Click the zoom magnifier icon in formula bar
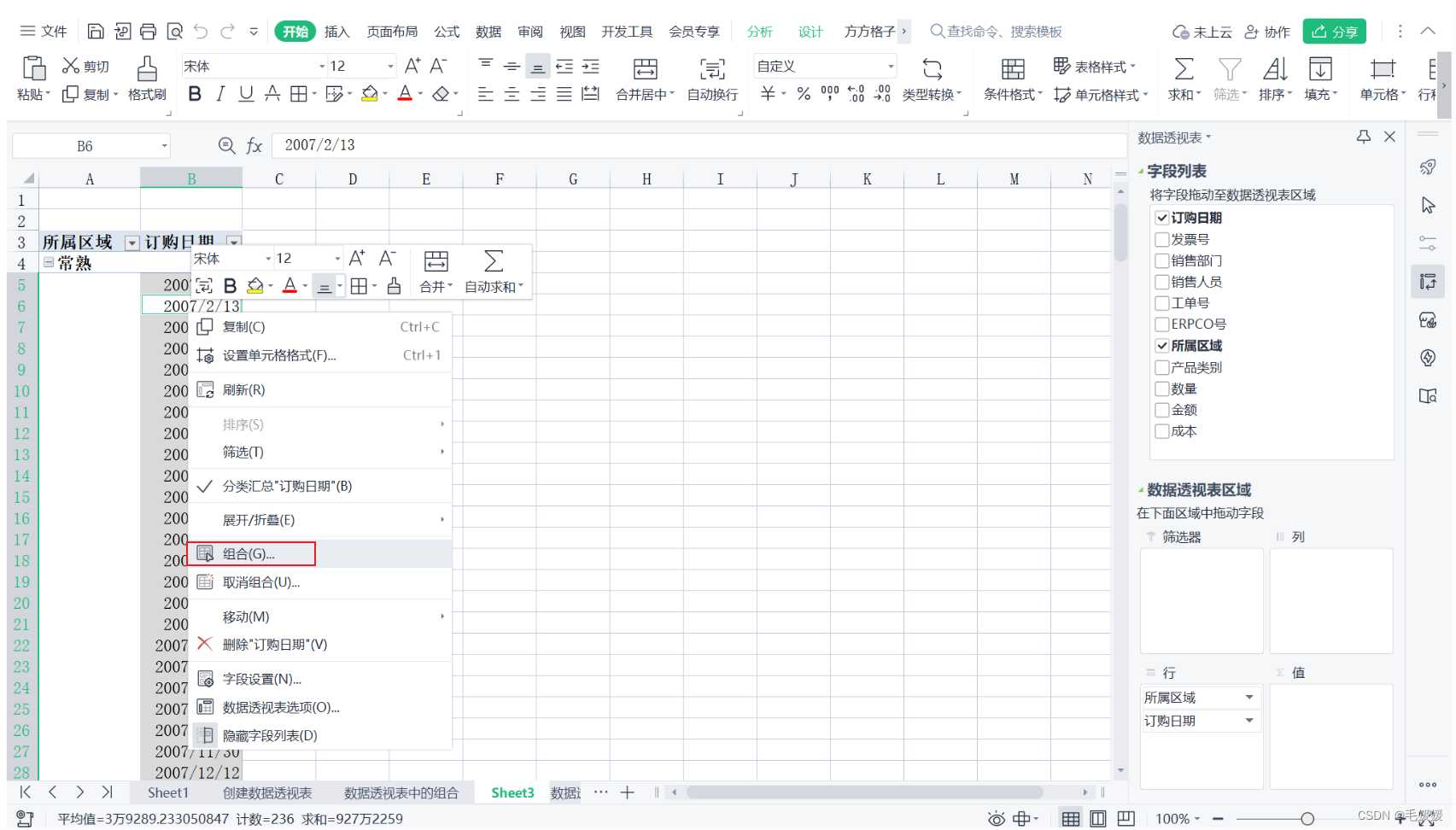Screen dimensions: 1456x830 coord(226,146)
